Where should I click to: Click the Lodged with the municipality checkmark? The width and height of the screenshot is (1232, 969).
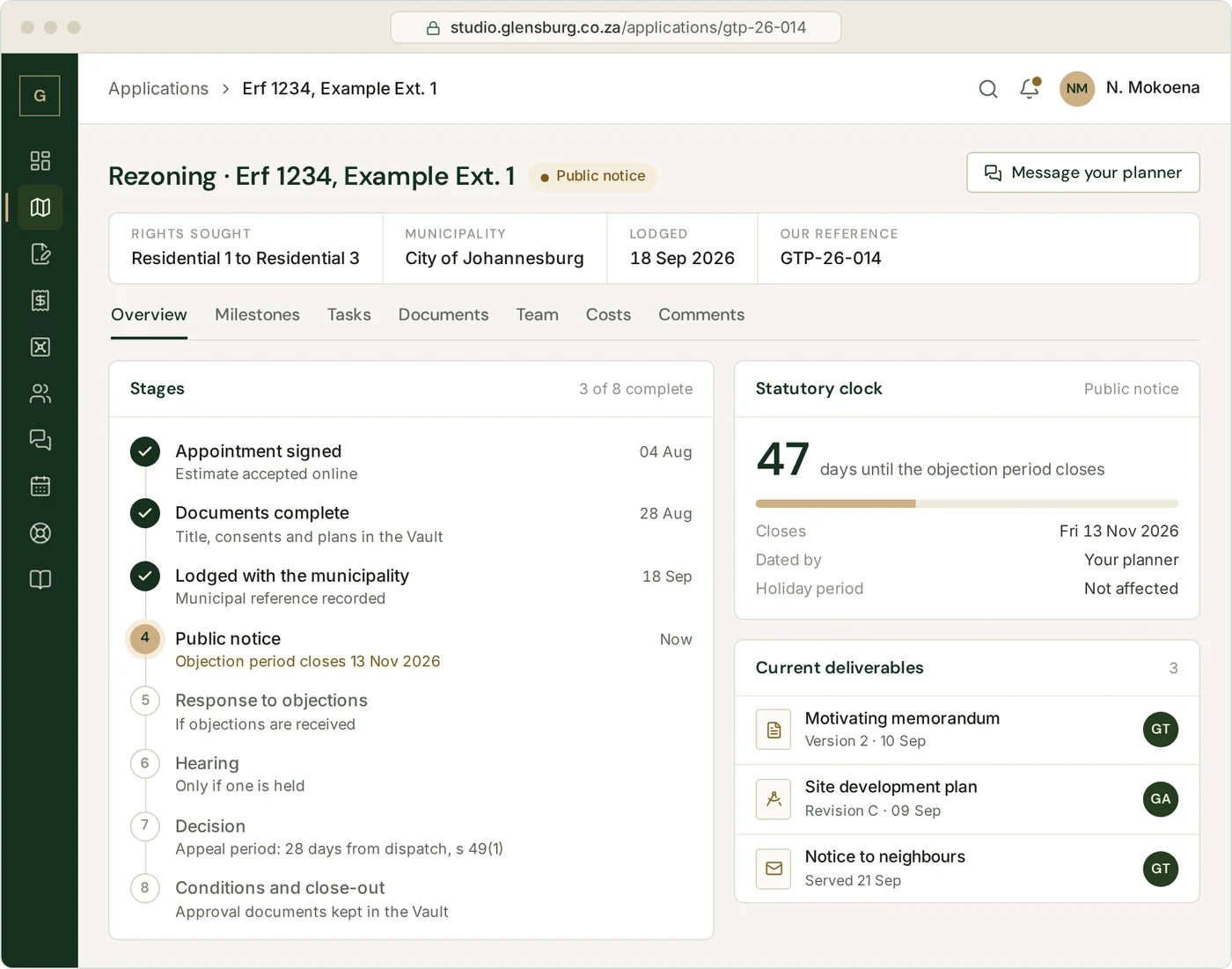[145, 576]
